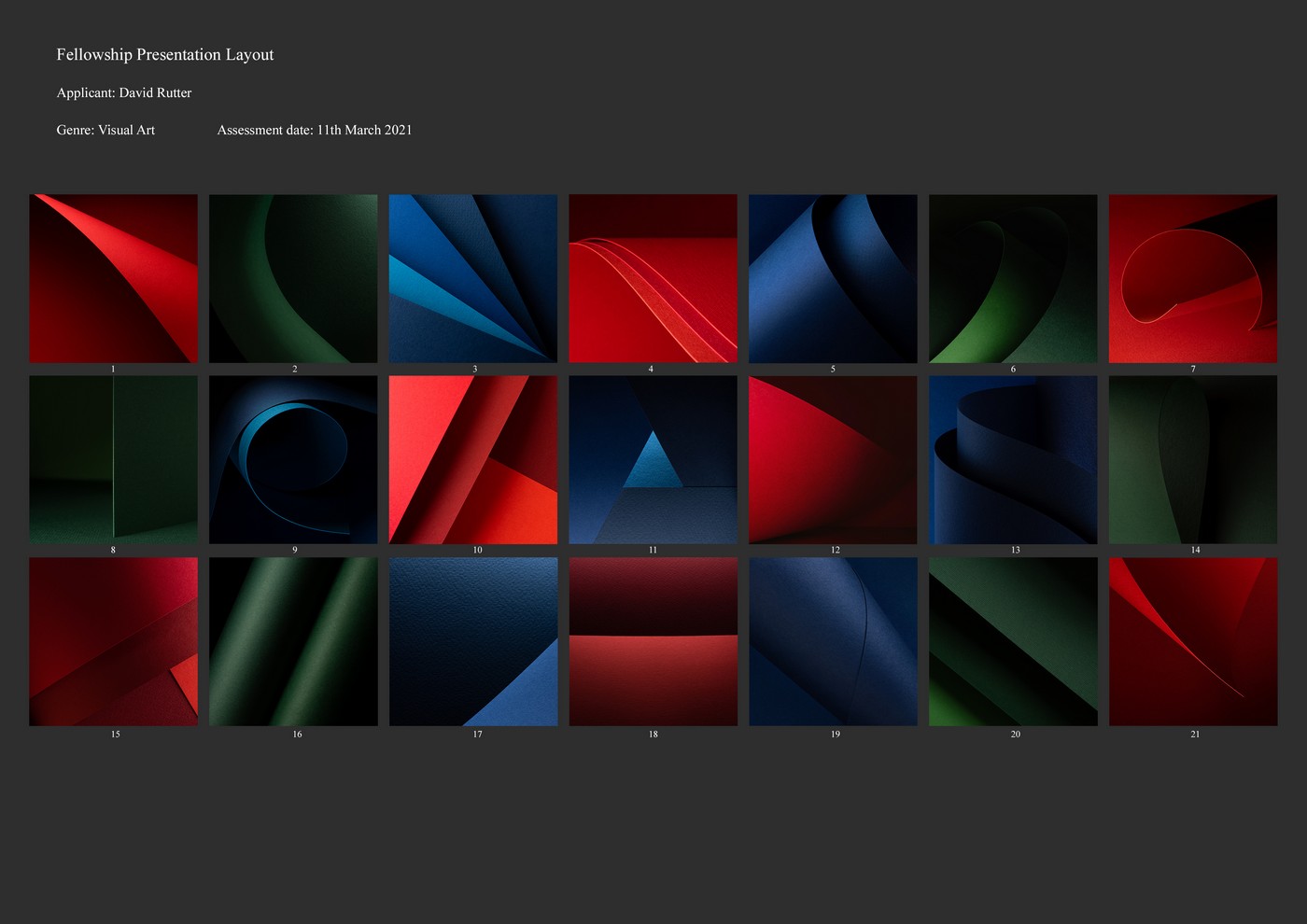Select image 14, dark green leaf-like curve
The height and width of the screenshot is (924, 1307).
(x=1193, y=458)
